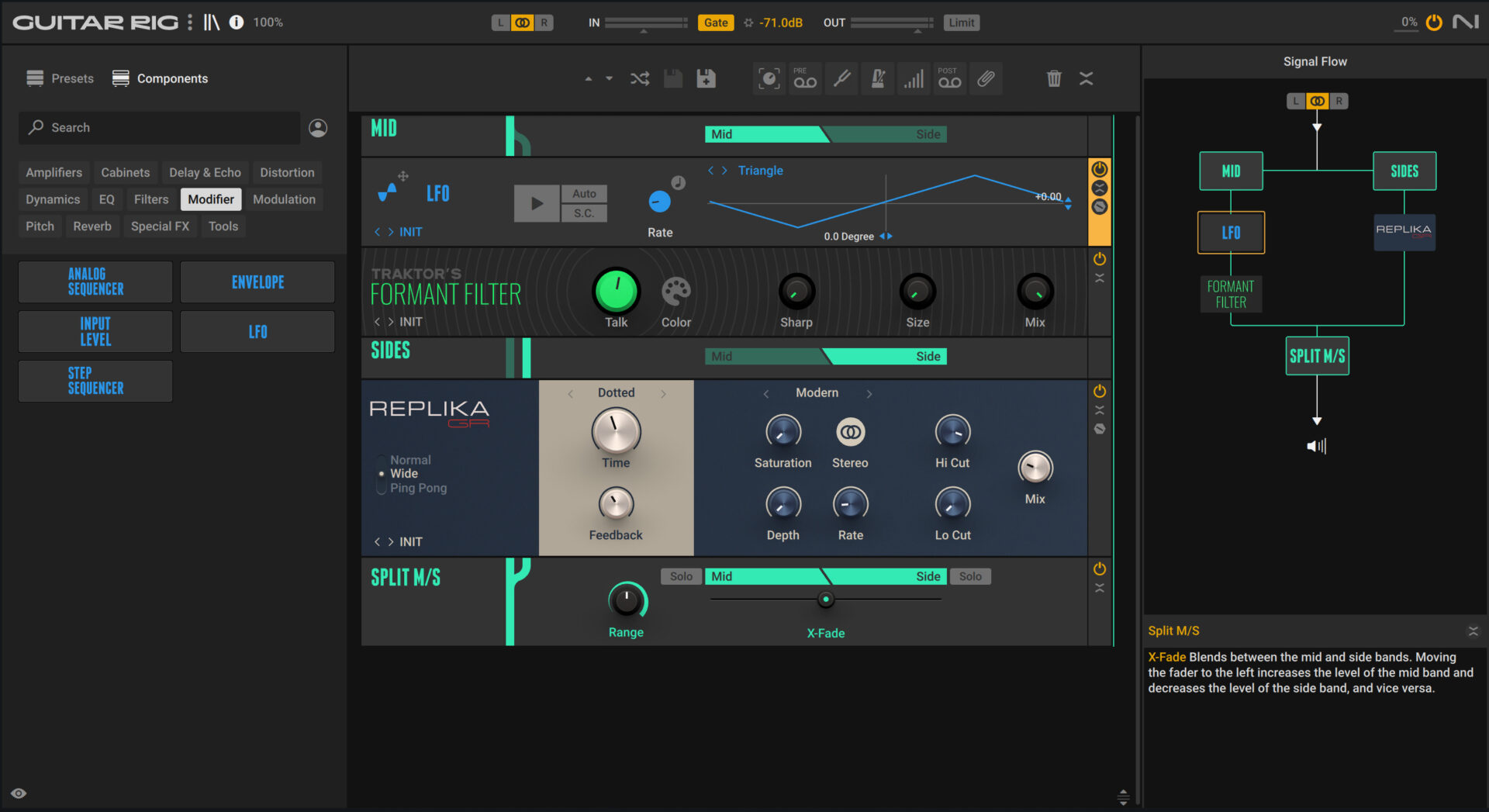Open the PRE tapedeck tool
The width and height of the screenshot is (1489, 812).
pos(805,78)
